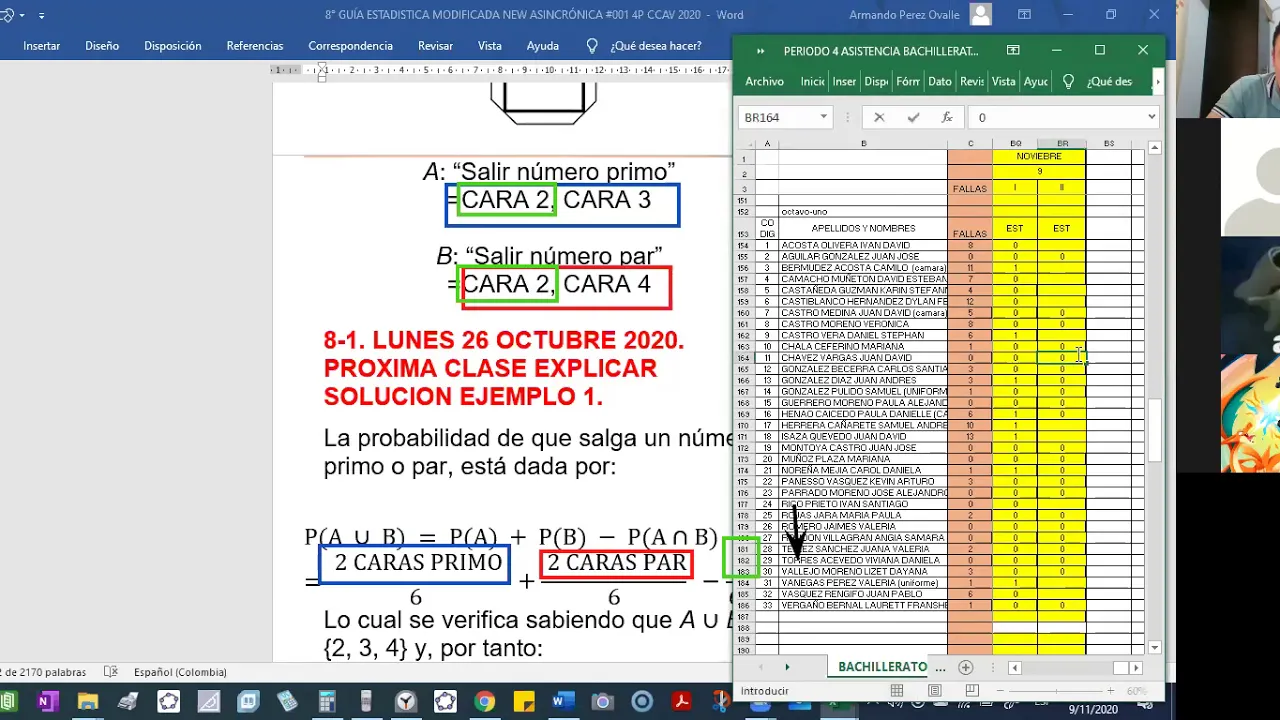Click Excel zoom in plus icon

(x=1110, y=691)
